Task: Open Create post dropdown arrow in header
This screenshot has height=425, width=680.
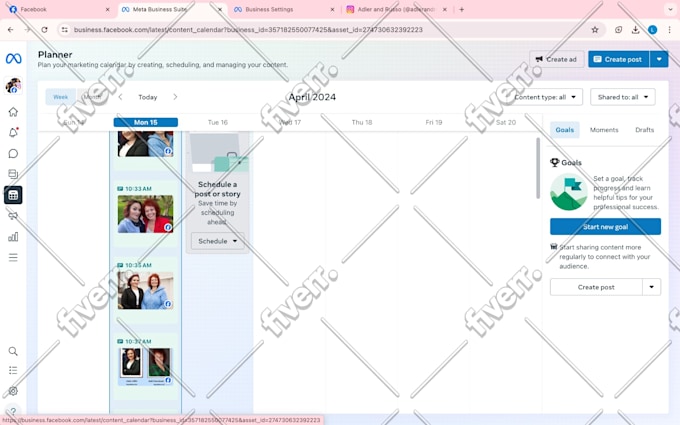Action: point(659,59)
